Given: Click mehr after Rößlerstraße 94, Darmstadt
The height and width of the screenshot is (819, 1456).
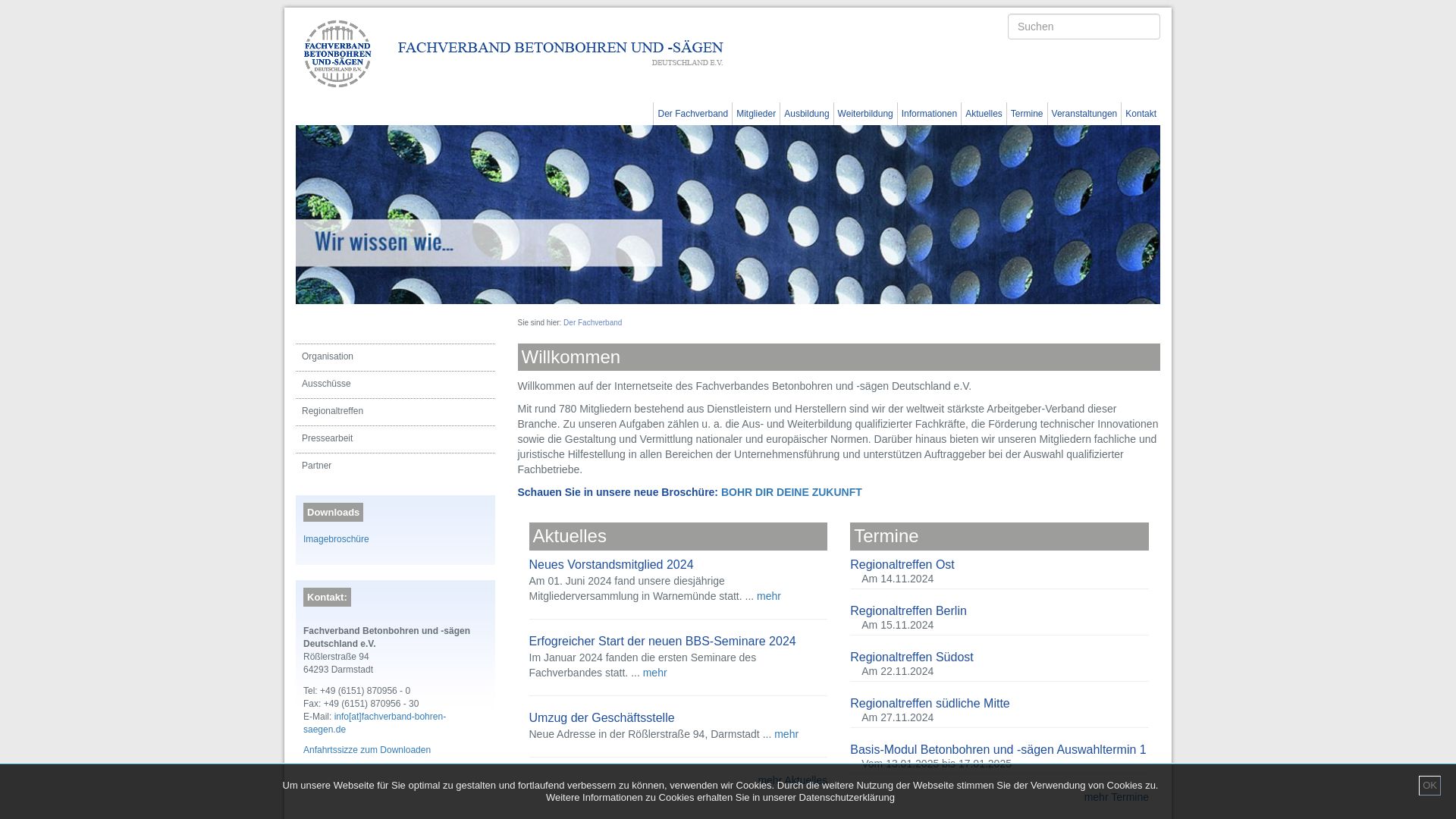Looking at the screenshot, I should point(786,734).
